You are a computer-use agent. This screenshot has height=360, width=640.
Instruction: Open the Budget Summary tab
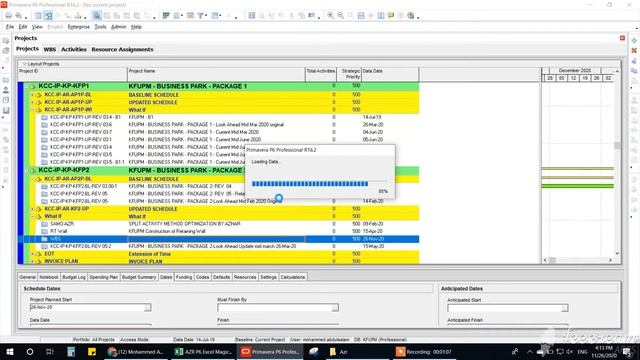pyautogui.click(x=139, y=277)
